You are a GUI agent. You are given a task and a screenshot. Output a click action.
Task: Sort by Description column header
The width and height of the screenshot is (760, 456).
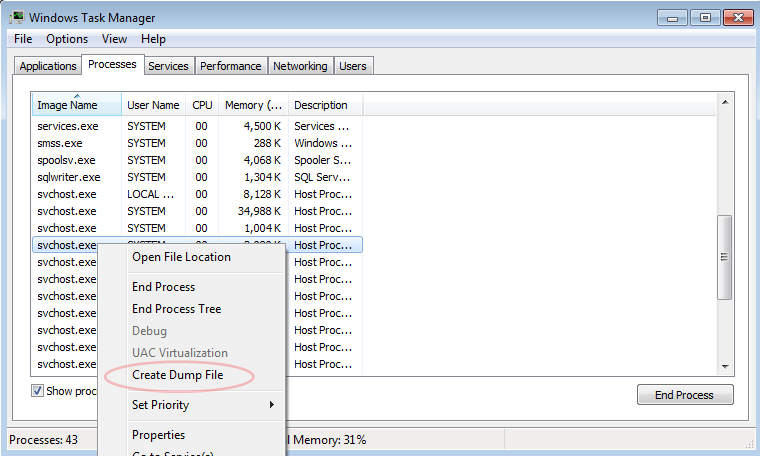click(325, 105)
